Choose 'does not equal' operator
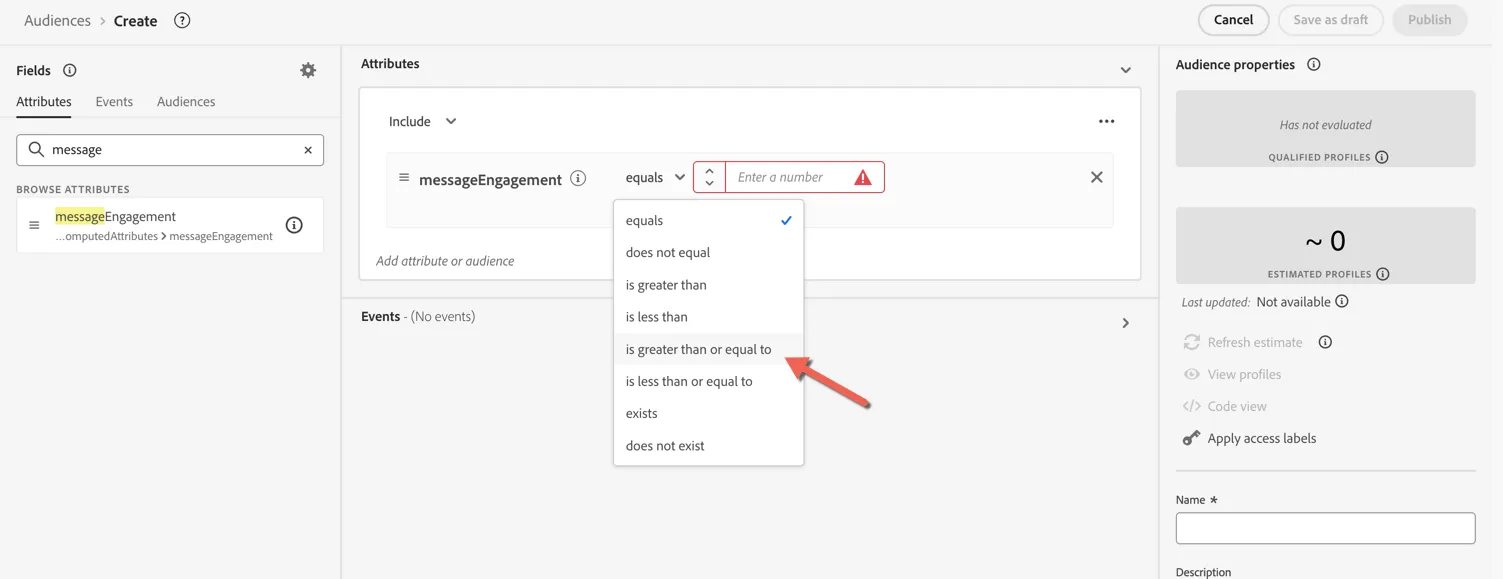This screenshot has height=579, width=1503. pyautogui.click(x=708, y=252)
